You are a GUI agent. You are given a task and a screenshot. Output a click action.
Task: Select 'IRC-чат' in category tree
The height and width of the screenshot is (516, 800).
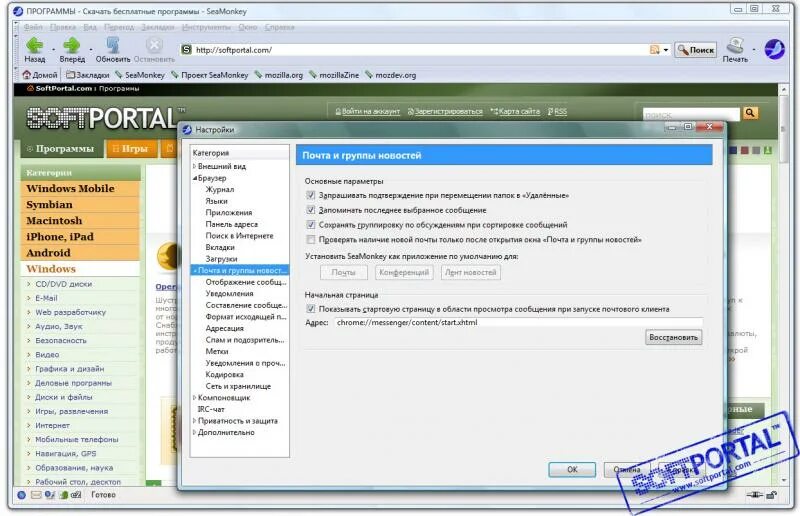click(211, 409)
